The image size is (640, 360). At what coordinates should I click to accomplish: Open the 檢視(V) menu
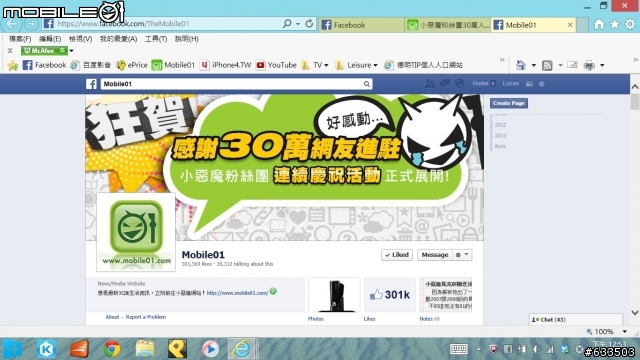click(x=80, y=39)
